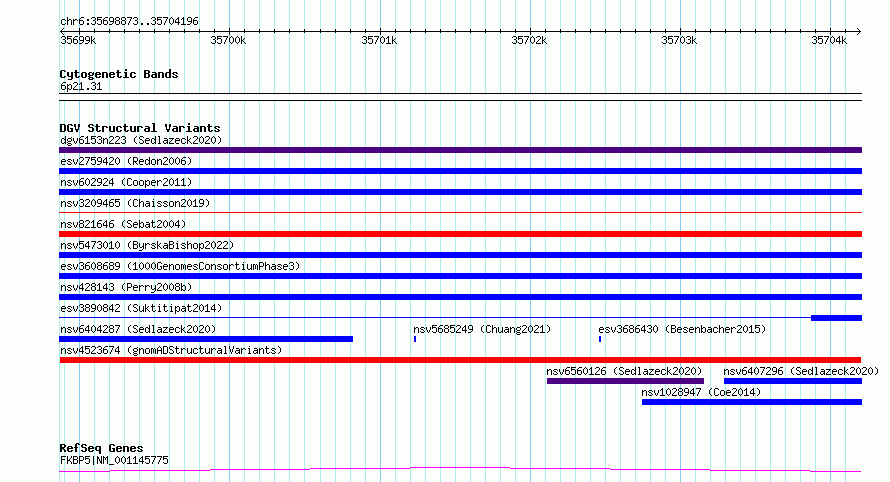
Task: Open nsv428143 (Perry2008b) variant label
Action: pyautogui.click(x=126, y=287)
